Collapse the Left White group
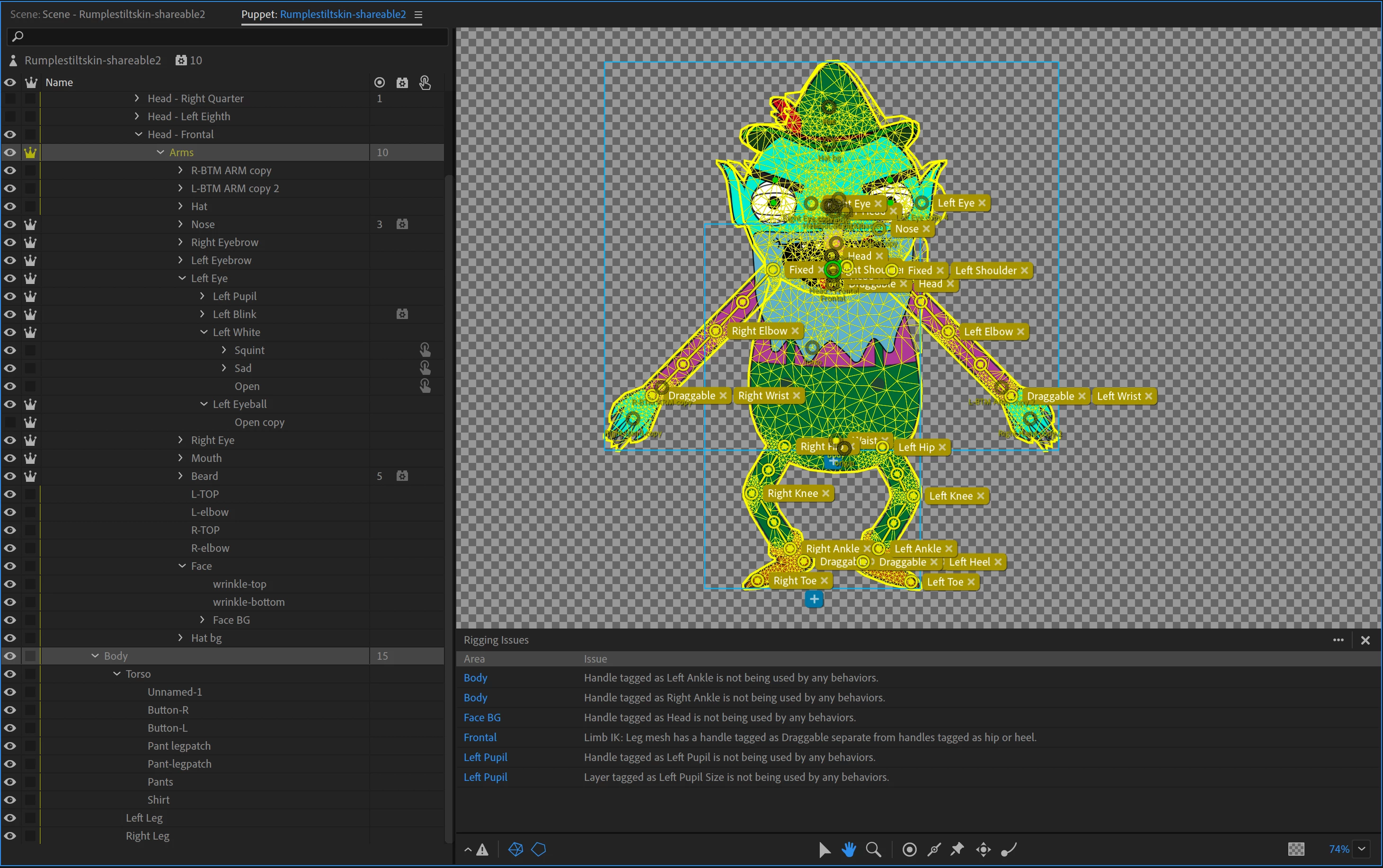Image resolution: width=1383 pixels, height=868 pixels. (x=204, y=332)
